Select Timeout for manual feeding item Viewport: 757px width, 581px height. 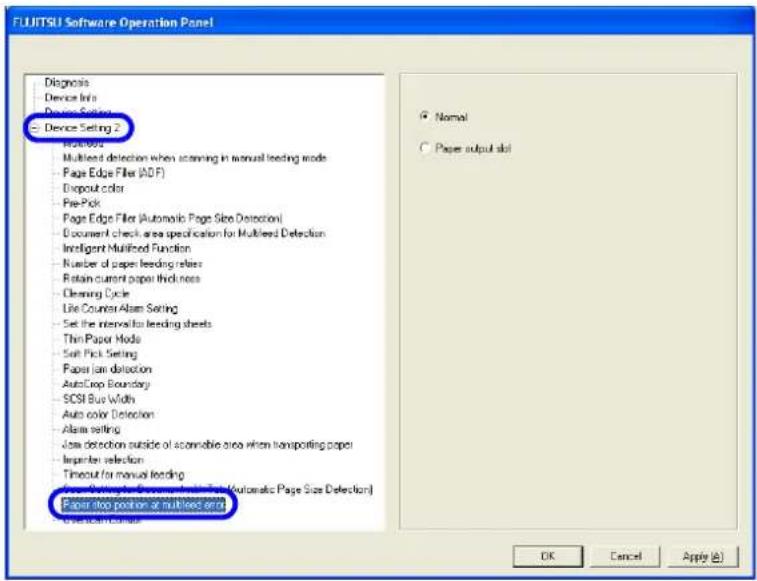click(124, 475)
